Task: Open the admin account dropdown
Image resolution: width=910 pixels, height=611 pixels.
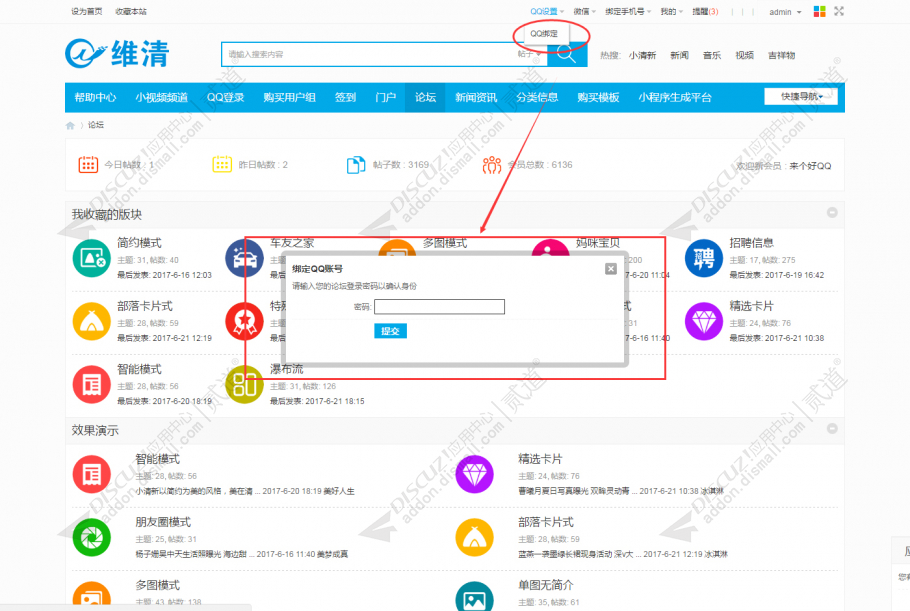Action: tap(785, 12)
